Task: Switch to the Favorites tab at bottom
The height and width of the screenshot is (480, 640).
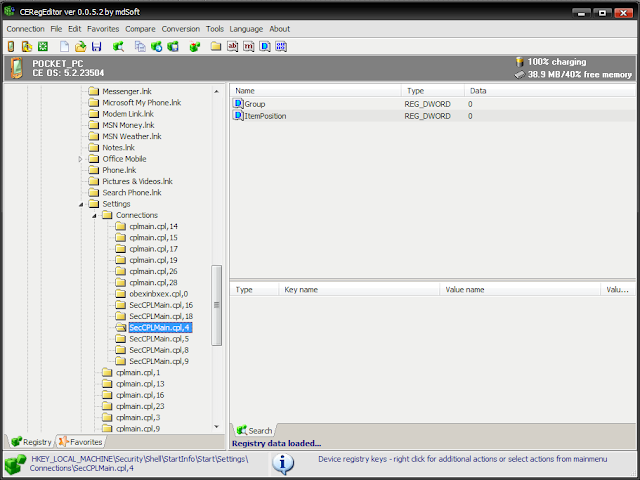Action: point(80,442)
